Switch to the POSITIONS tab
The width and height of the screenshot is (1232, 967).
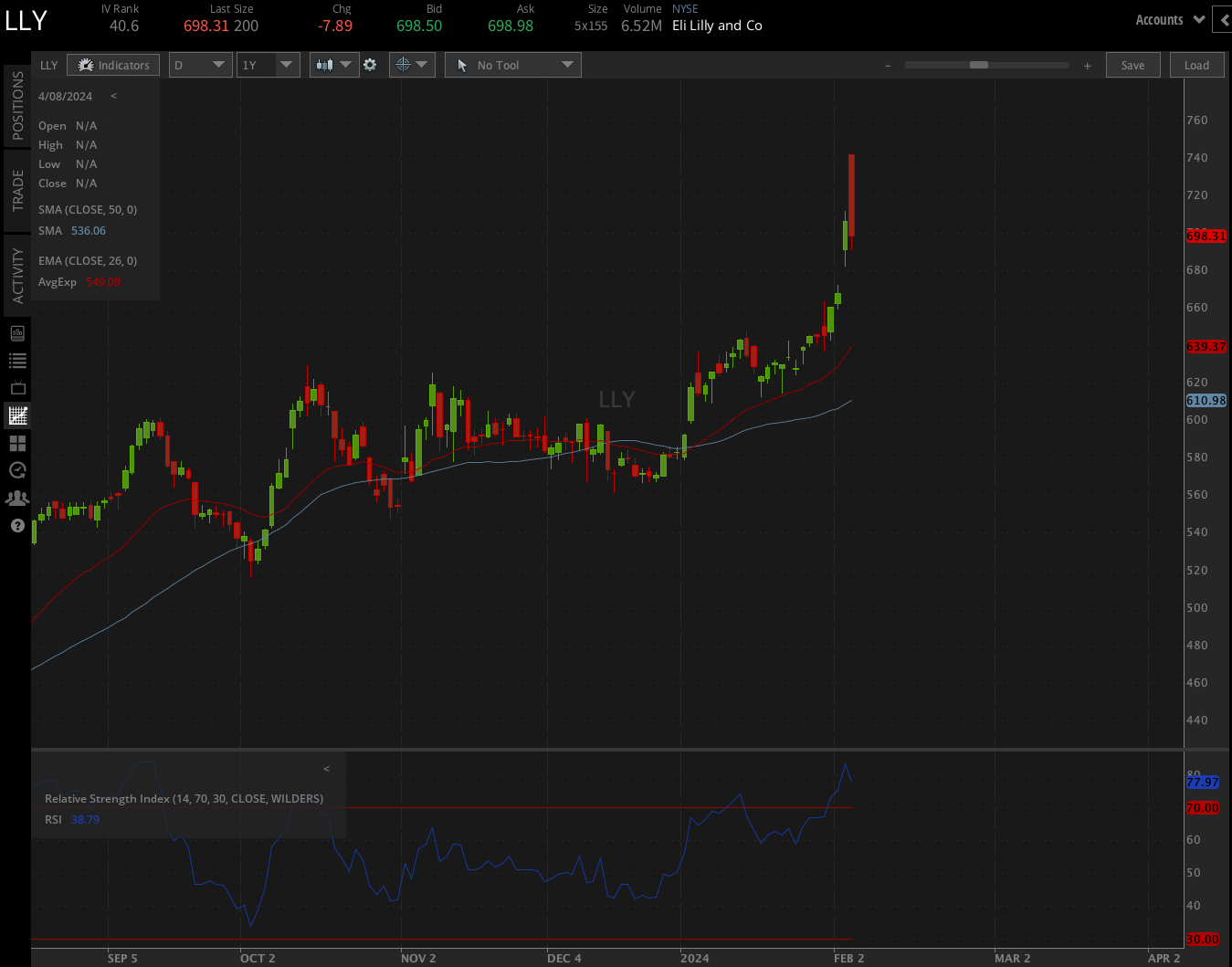pos(17,103)
